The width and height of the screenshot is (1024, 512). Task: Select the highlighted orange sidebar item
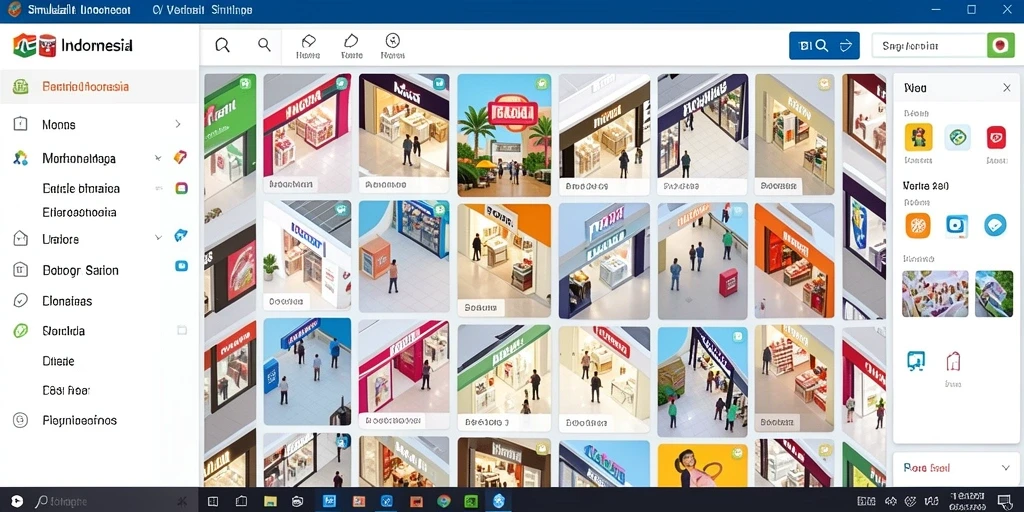(99, 86)
